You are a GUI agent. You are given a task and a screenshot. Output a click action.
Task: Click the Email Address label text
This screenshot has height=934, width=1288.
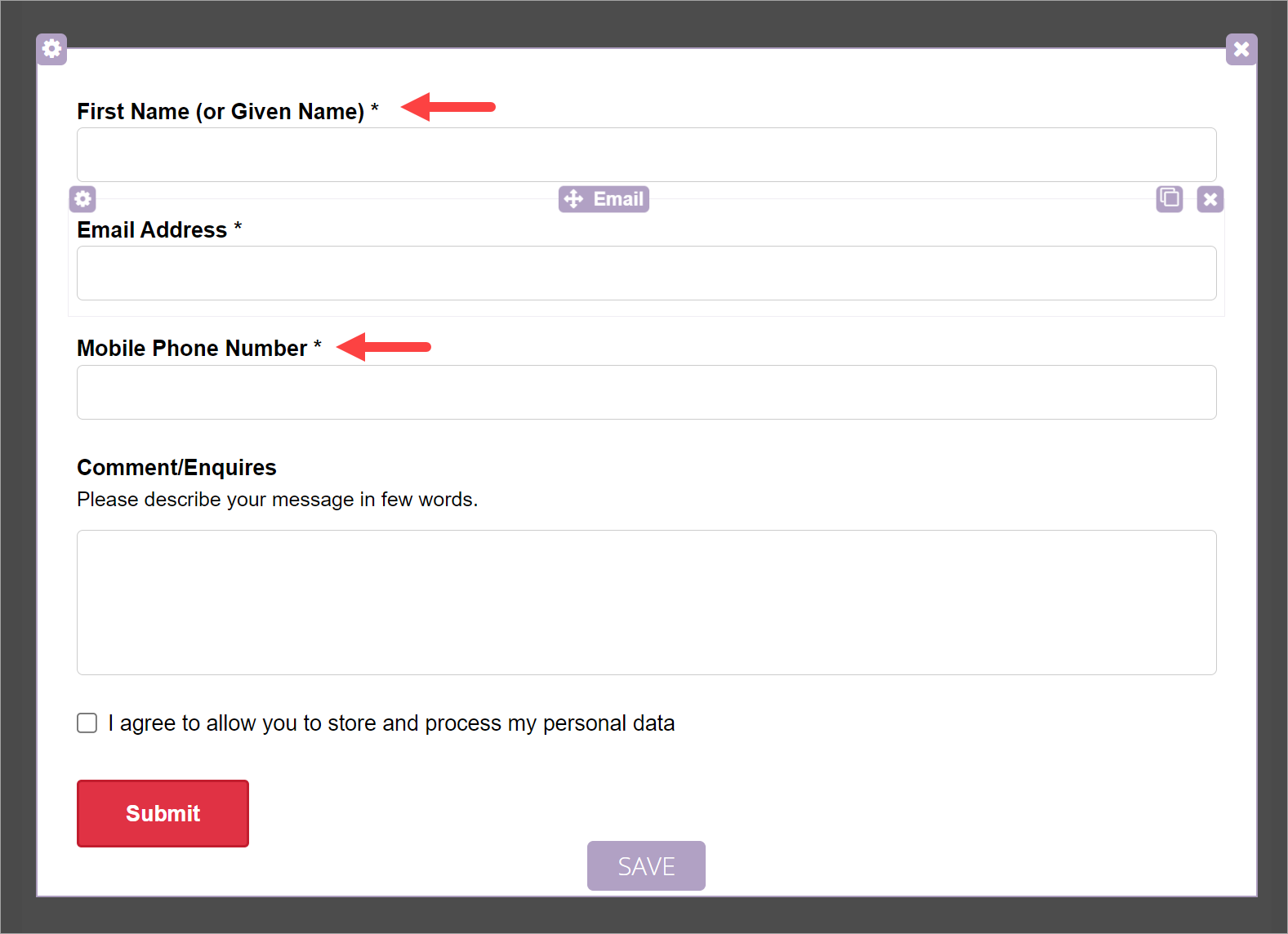[152, 229]
